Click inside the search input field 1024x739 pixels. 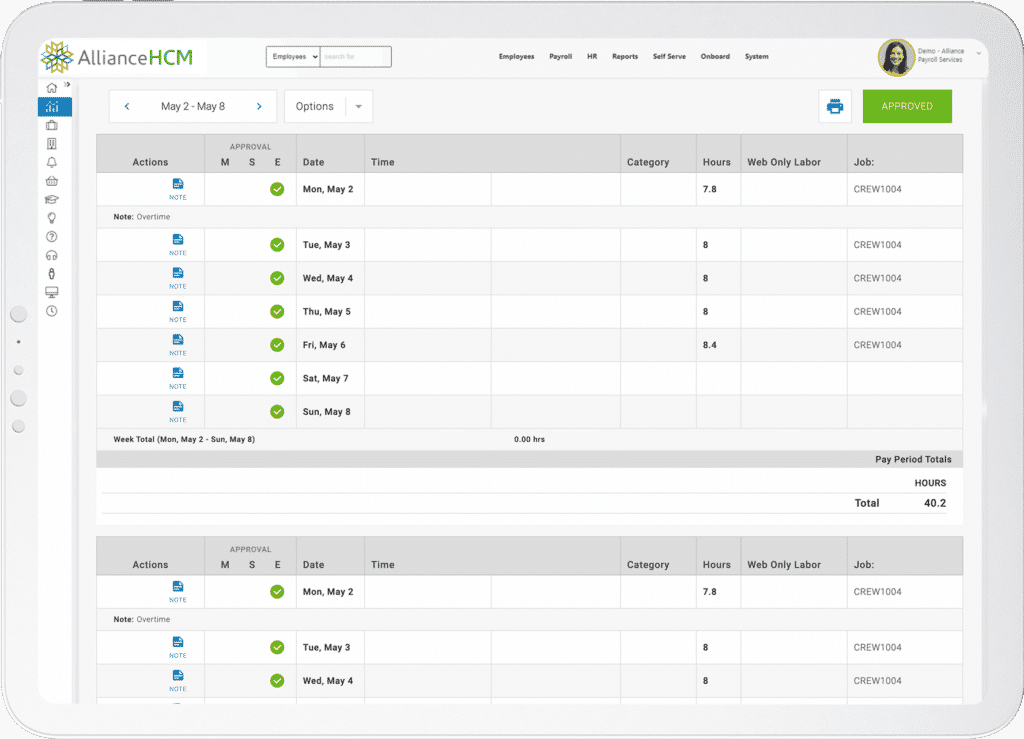[355, 56]
